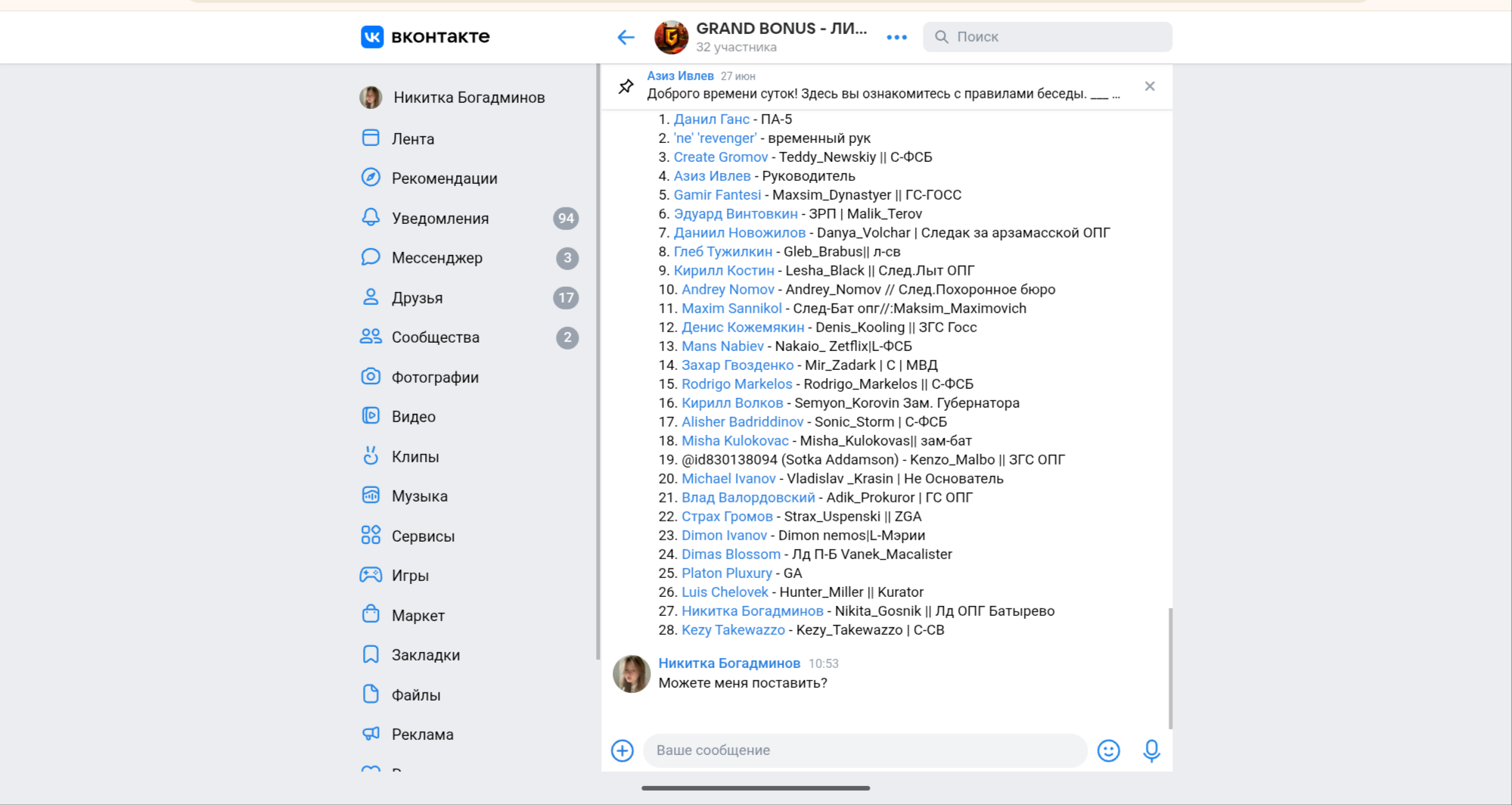Open Dimas Blossom profile link
The image size is (1512, 805).
(731, 554)
